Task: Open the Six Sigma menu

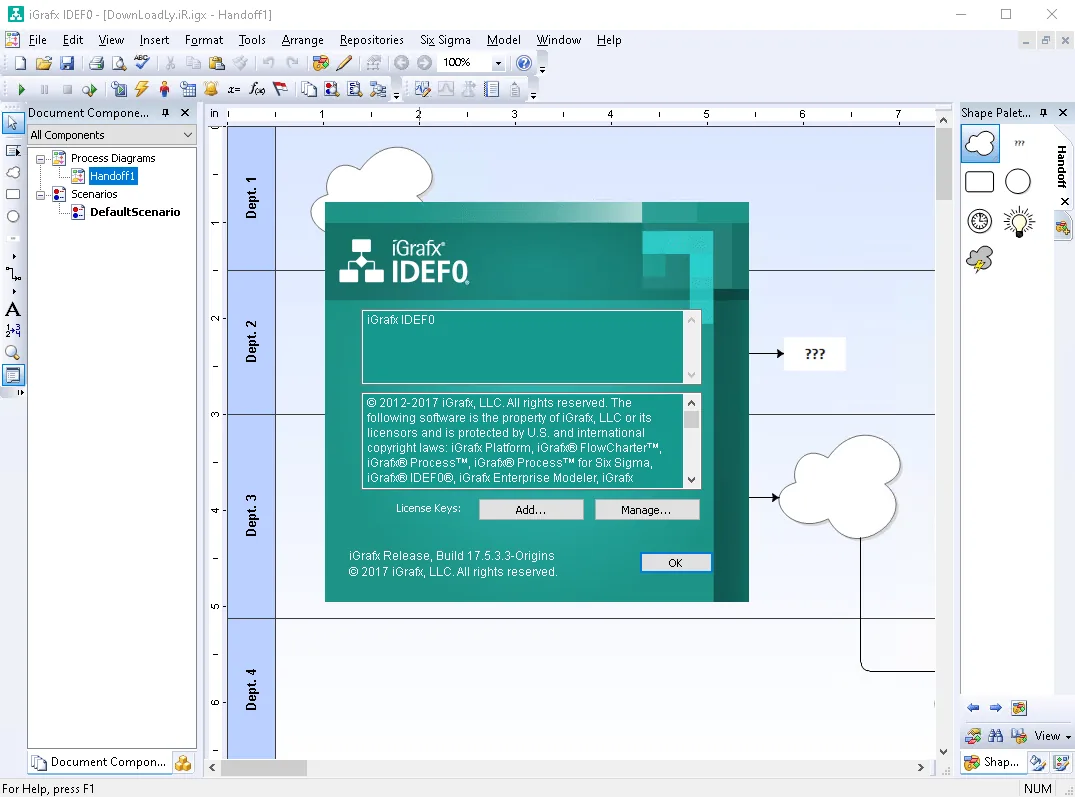Action: (x=445, y=40)
